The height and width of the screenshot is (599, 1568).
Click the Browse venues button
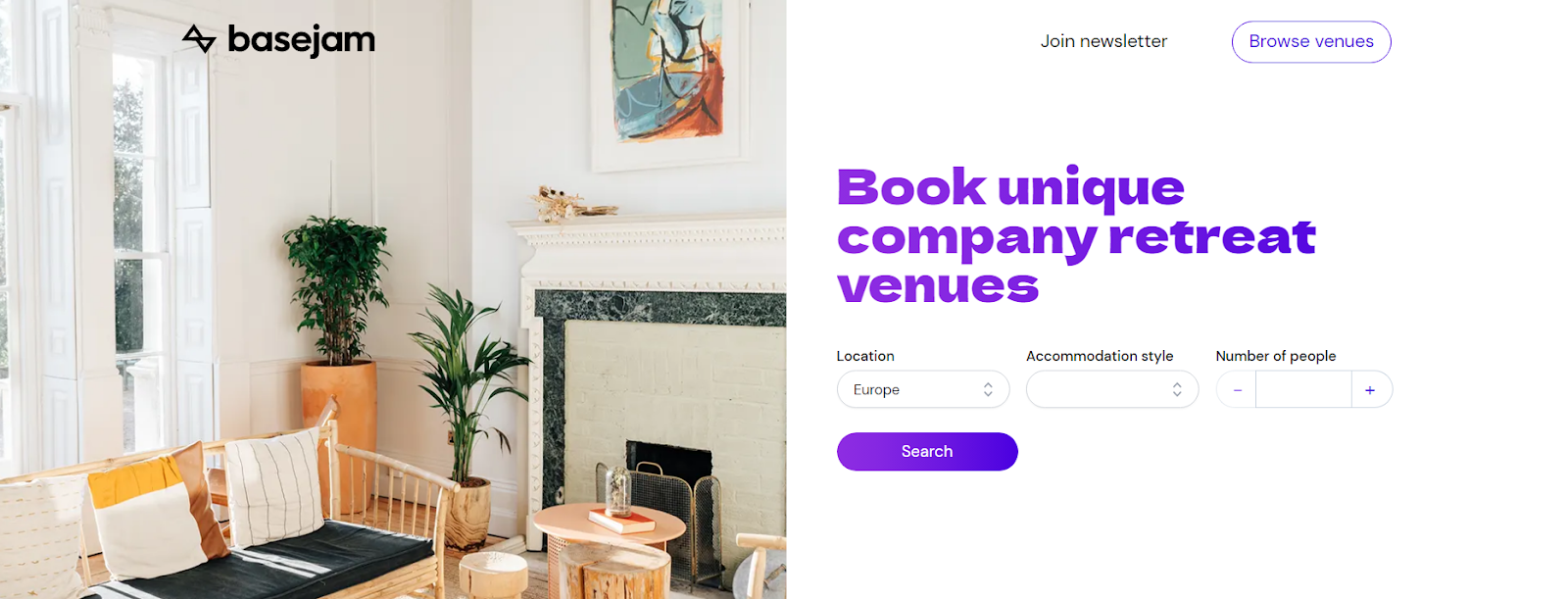tap(1311, 42)
